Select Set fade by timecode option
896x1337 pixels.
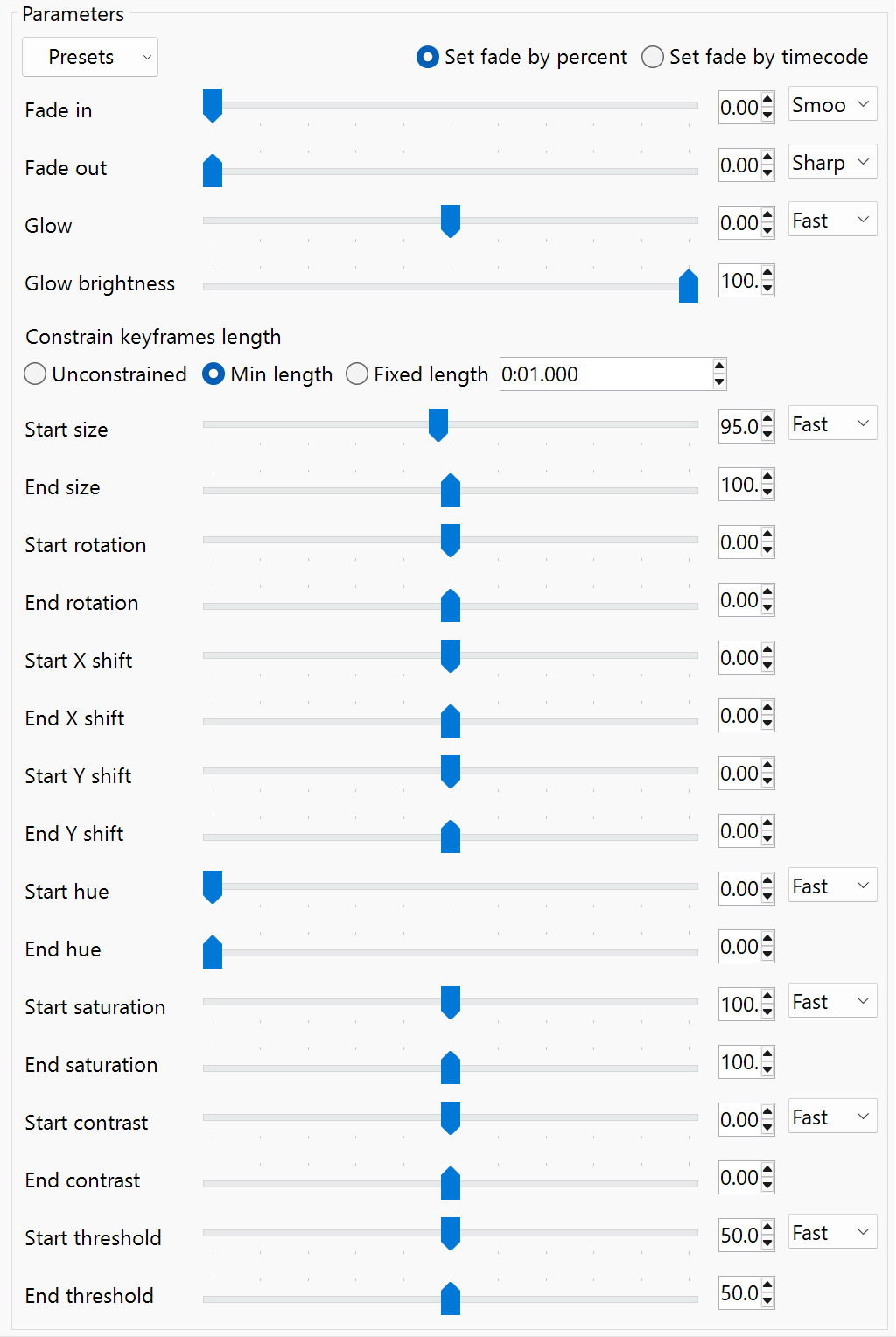[x=755, y=57]
